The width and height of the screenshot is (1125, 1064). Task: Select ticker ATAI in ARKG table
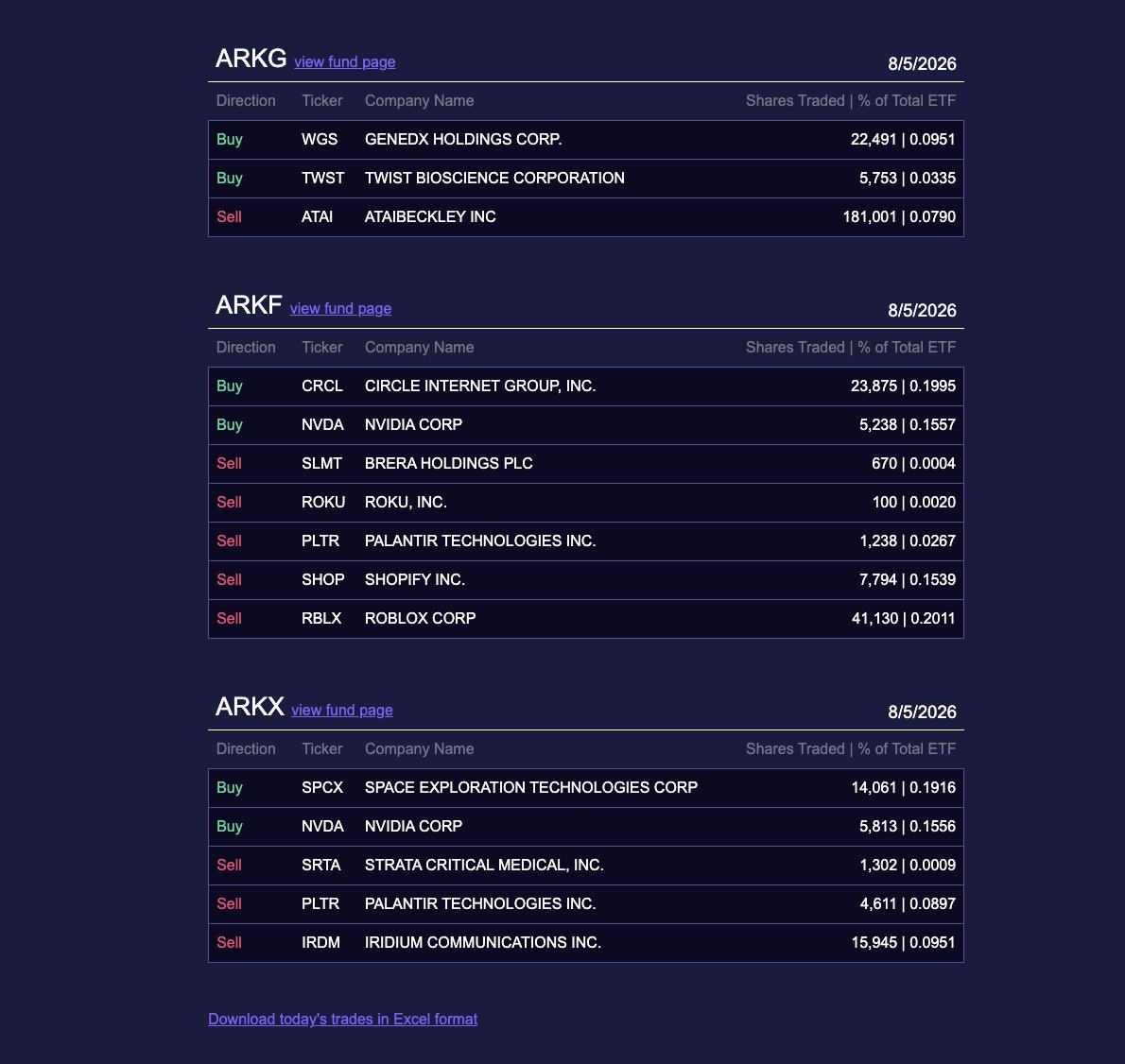317,216
